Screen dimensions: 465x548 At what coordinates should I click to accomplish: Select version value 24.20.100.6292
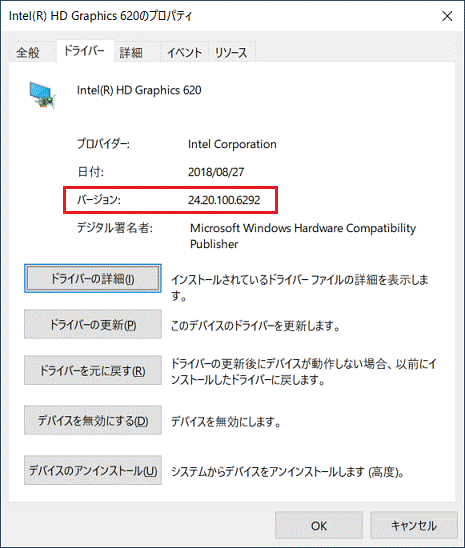pyautogui.click(x=224, y=200)
